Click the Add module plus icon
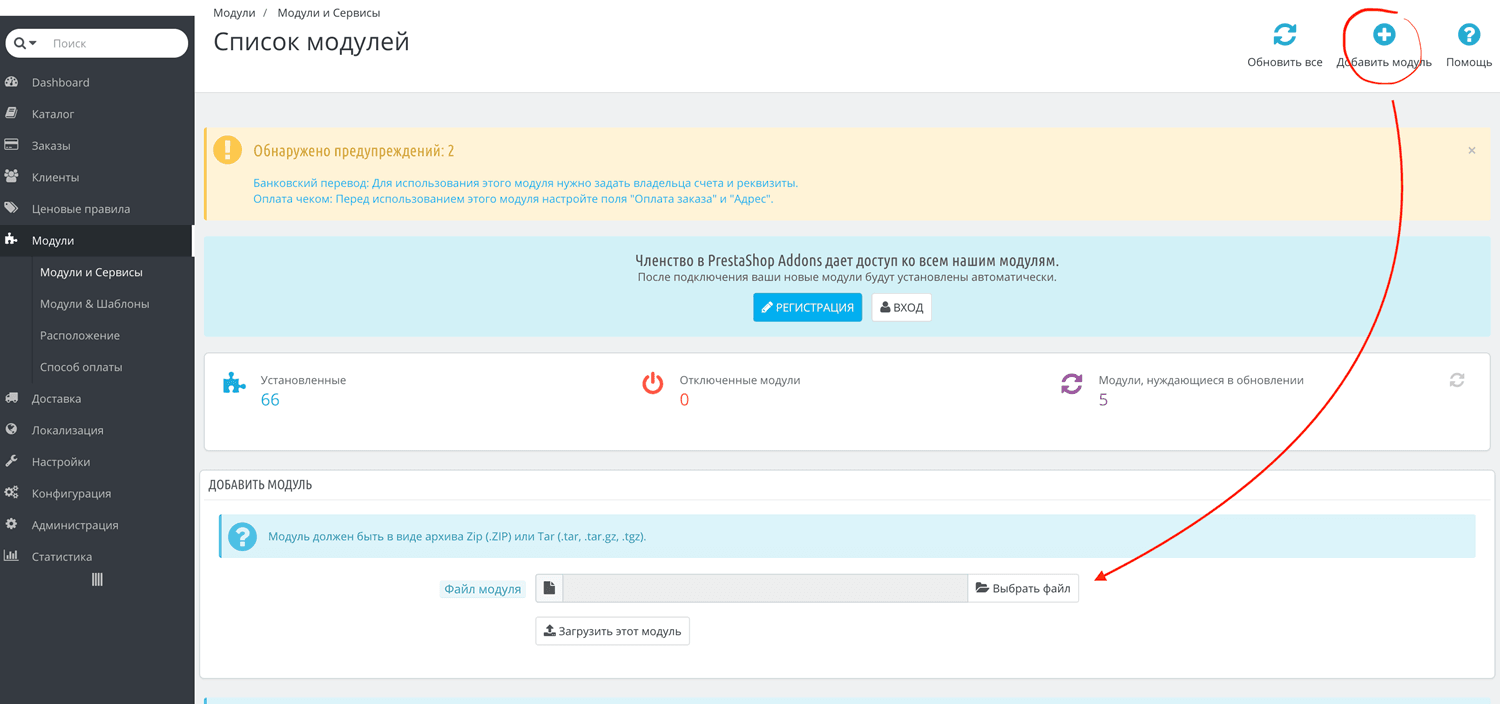 (x=1384, y=35)
